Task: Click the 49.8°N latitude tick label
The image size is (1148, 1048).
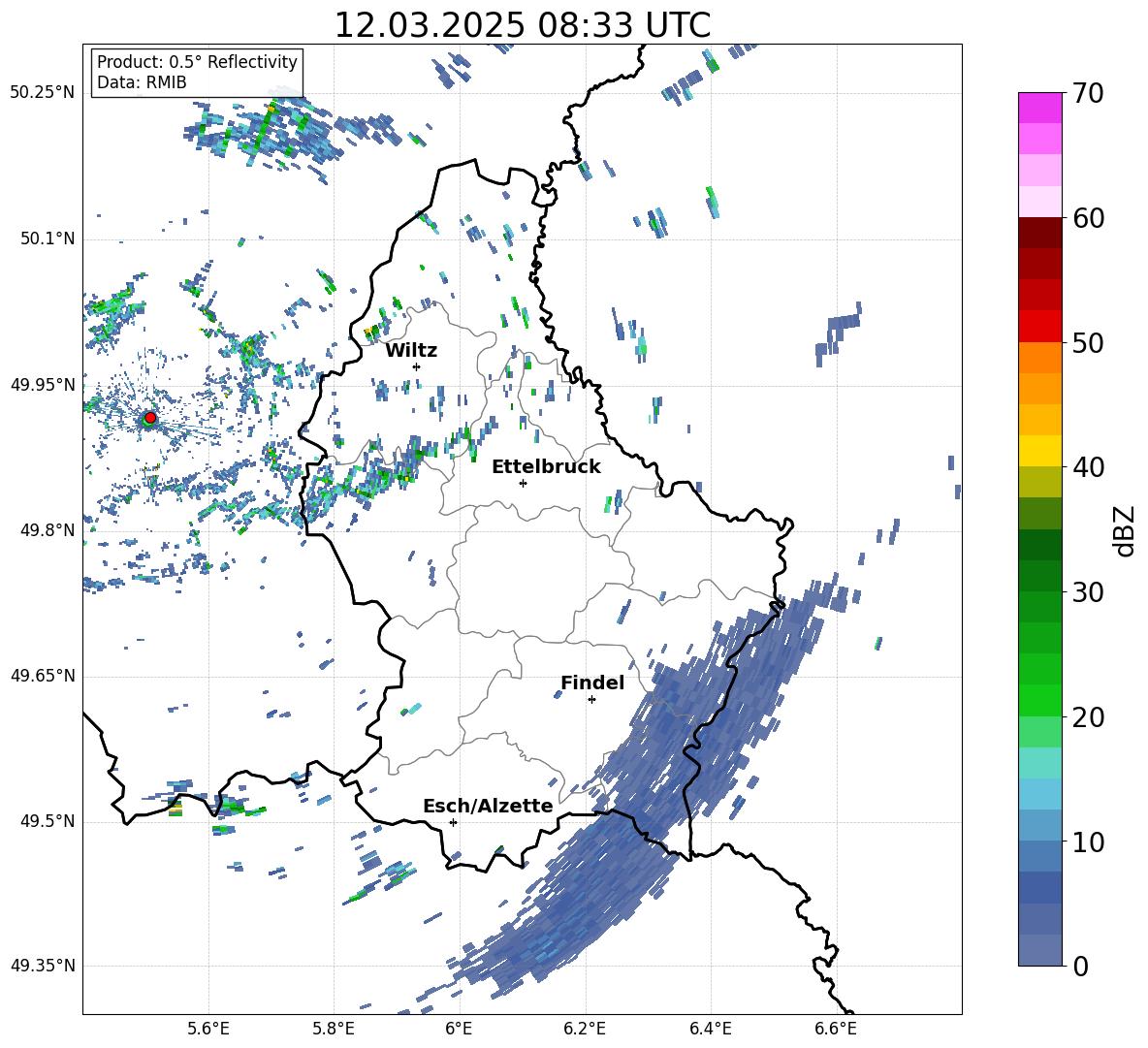Action: (47, 530)
